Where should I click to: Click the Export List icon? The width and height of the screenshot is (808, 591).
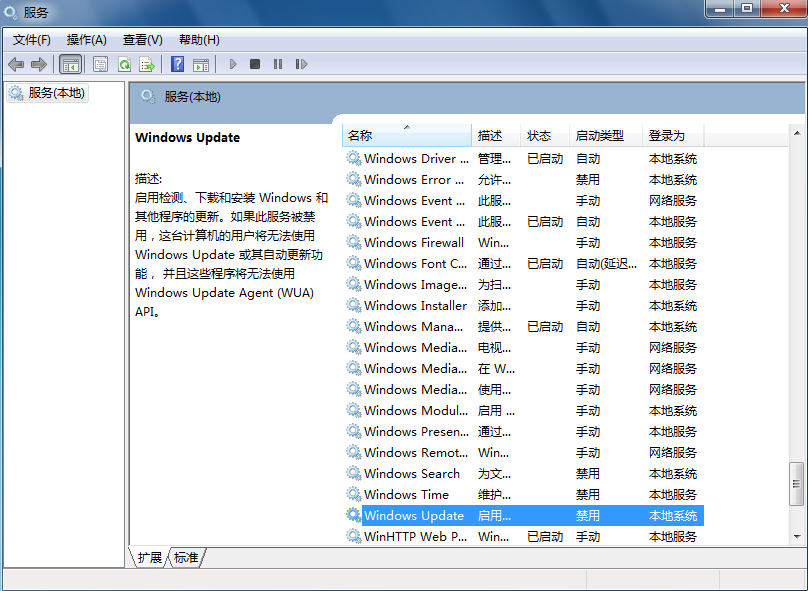coord(146,64)
